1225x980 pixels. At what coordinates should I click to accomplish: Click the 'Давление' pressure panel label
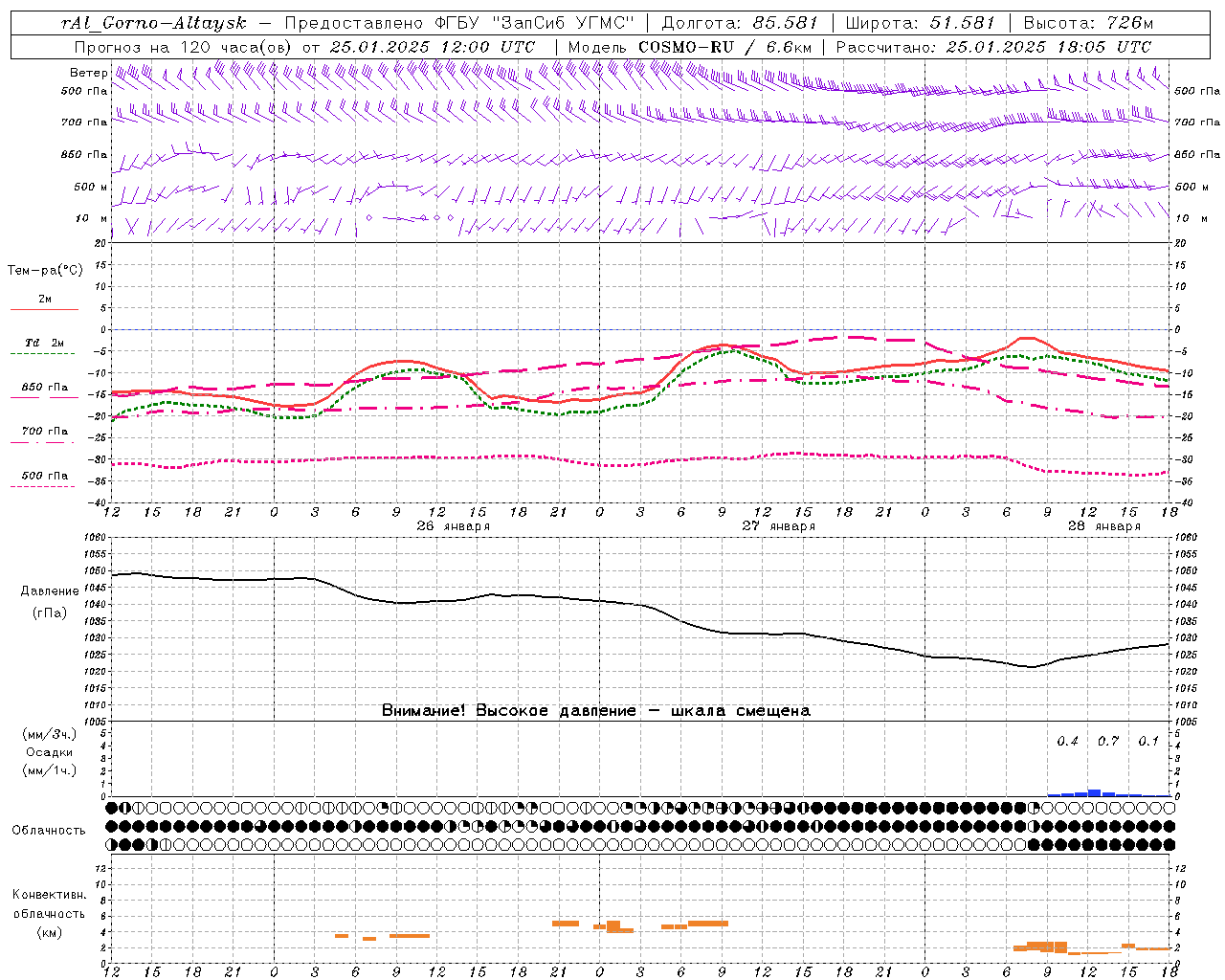pyautogui.click(x=50, y=591)
